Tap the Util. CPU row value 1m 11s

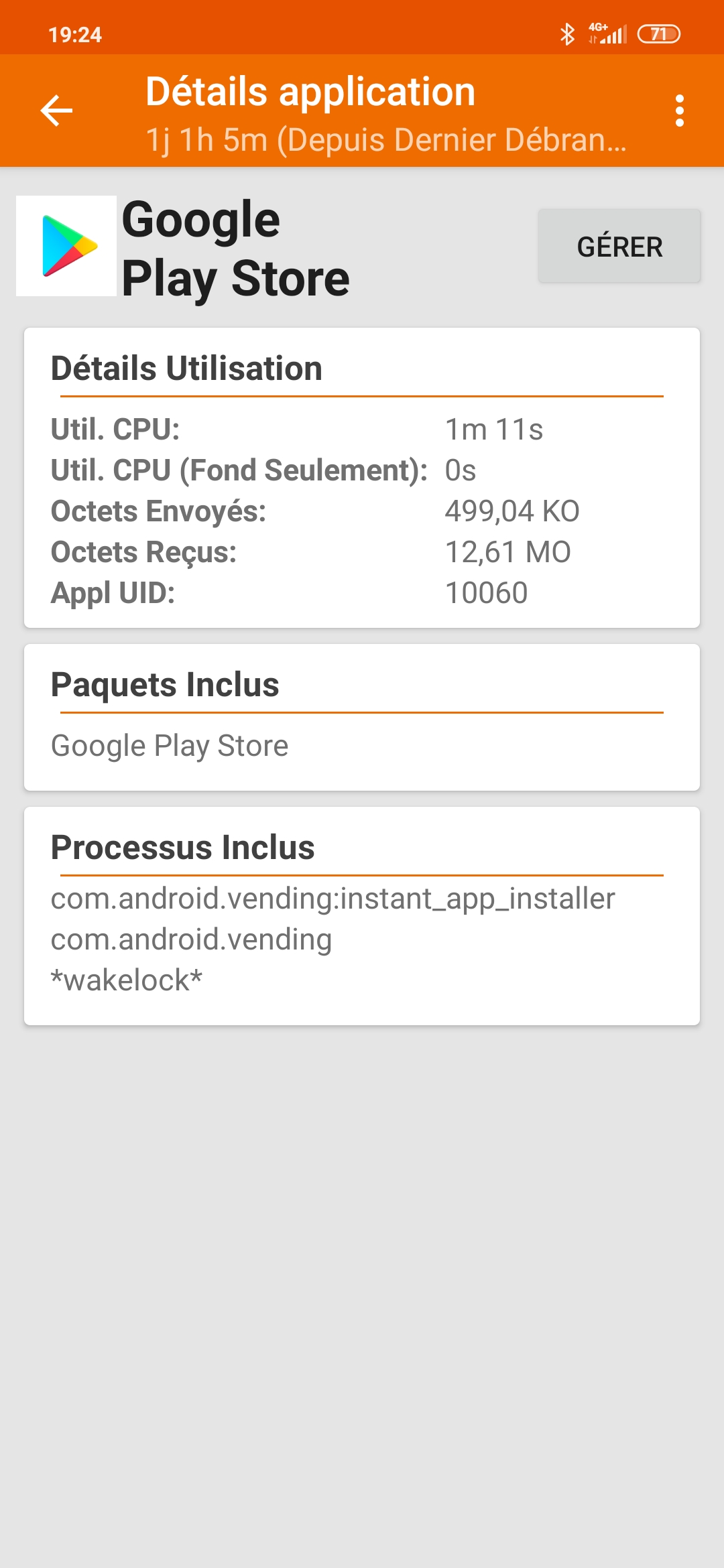[x=494, y=430]
